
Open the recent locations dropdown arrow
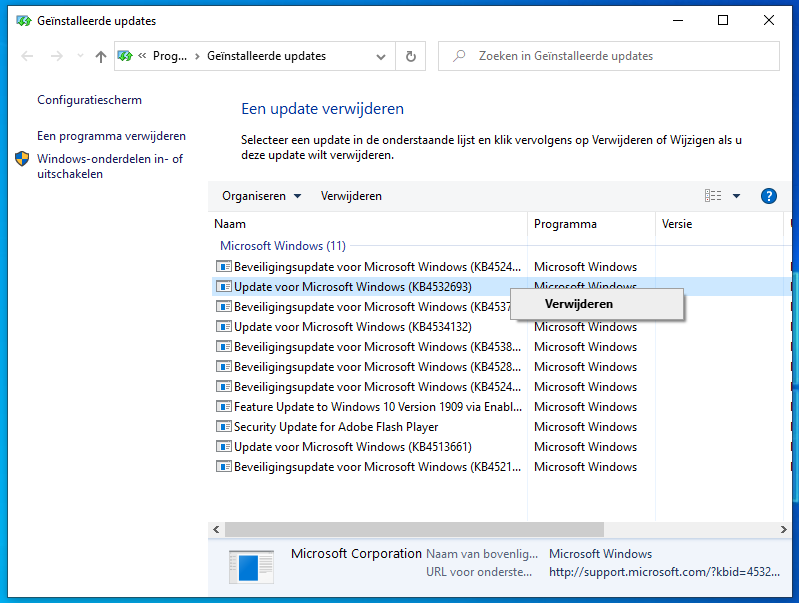click(x=80, y=57)
